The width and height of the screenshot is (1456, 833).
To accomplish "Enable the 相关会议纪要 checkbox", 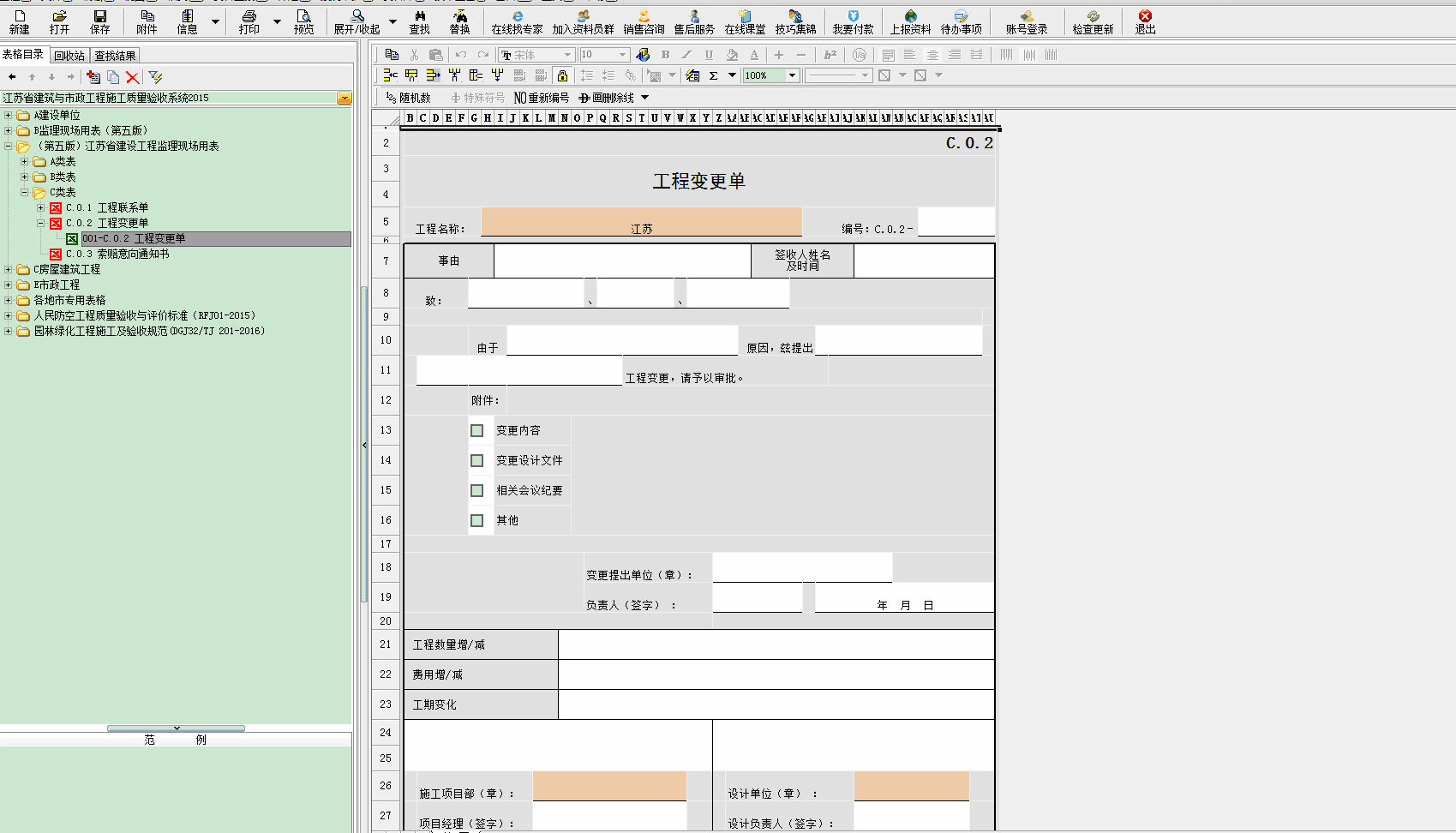I will 477,491.
